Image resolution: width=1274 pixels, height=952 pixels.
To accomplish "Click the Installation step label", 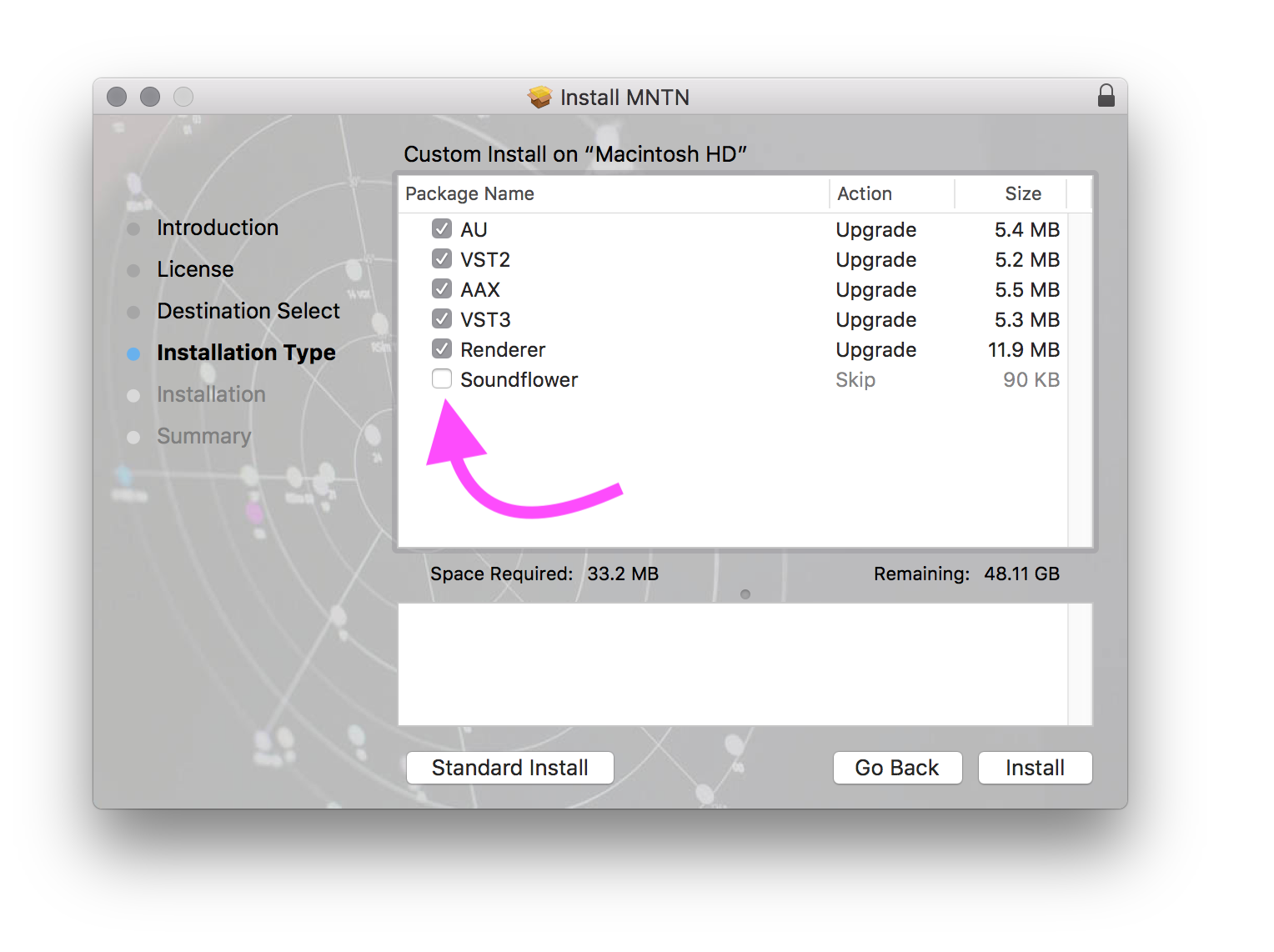I will (211, 394).
